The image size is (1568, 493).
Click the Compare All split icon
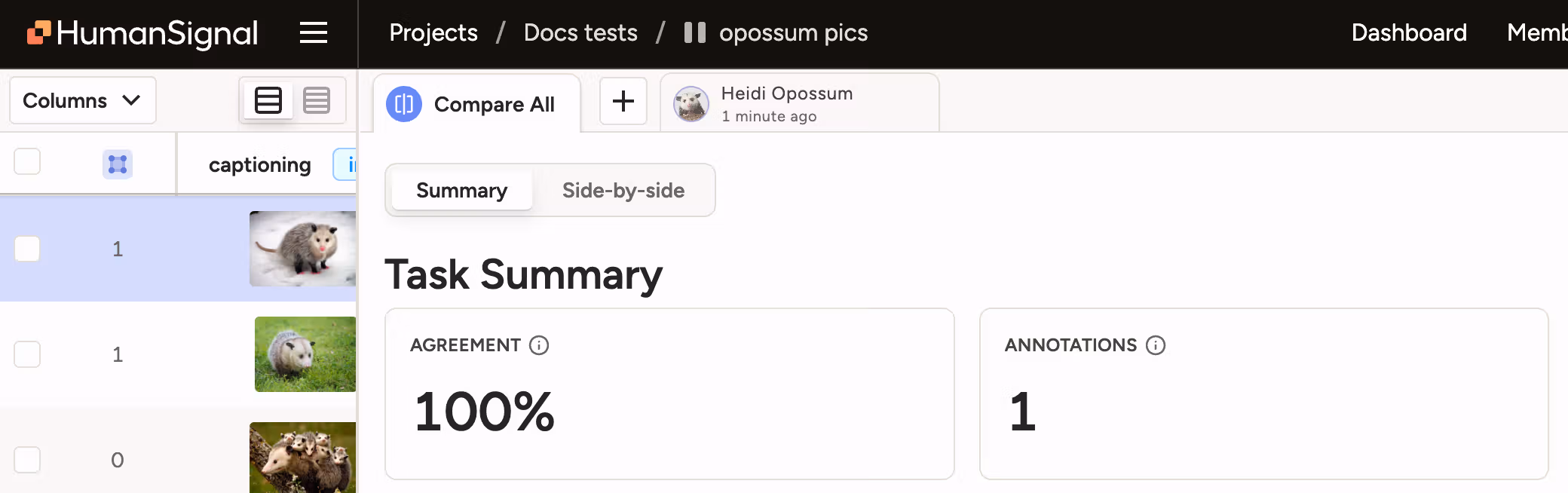pos(403,104)
